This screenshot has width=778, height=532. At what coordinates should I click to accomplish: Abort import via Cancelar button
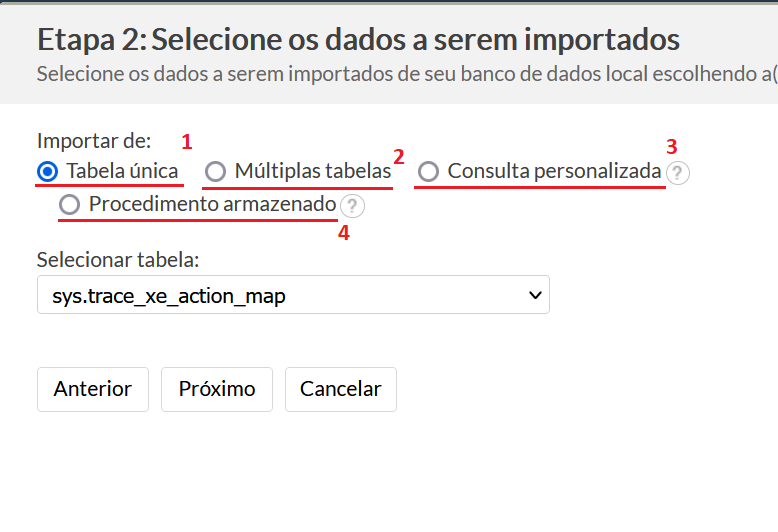pos(341,390)
